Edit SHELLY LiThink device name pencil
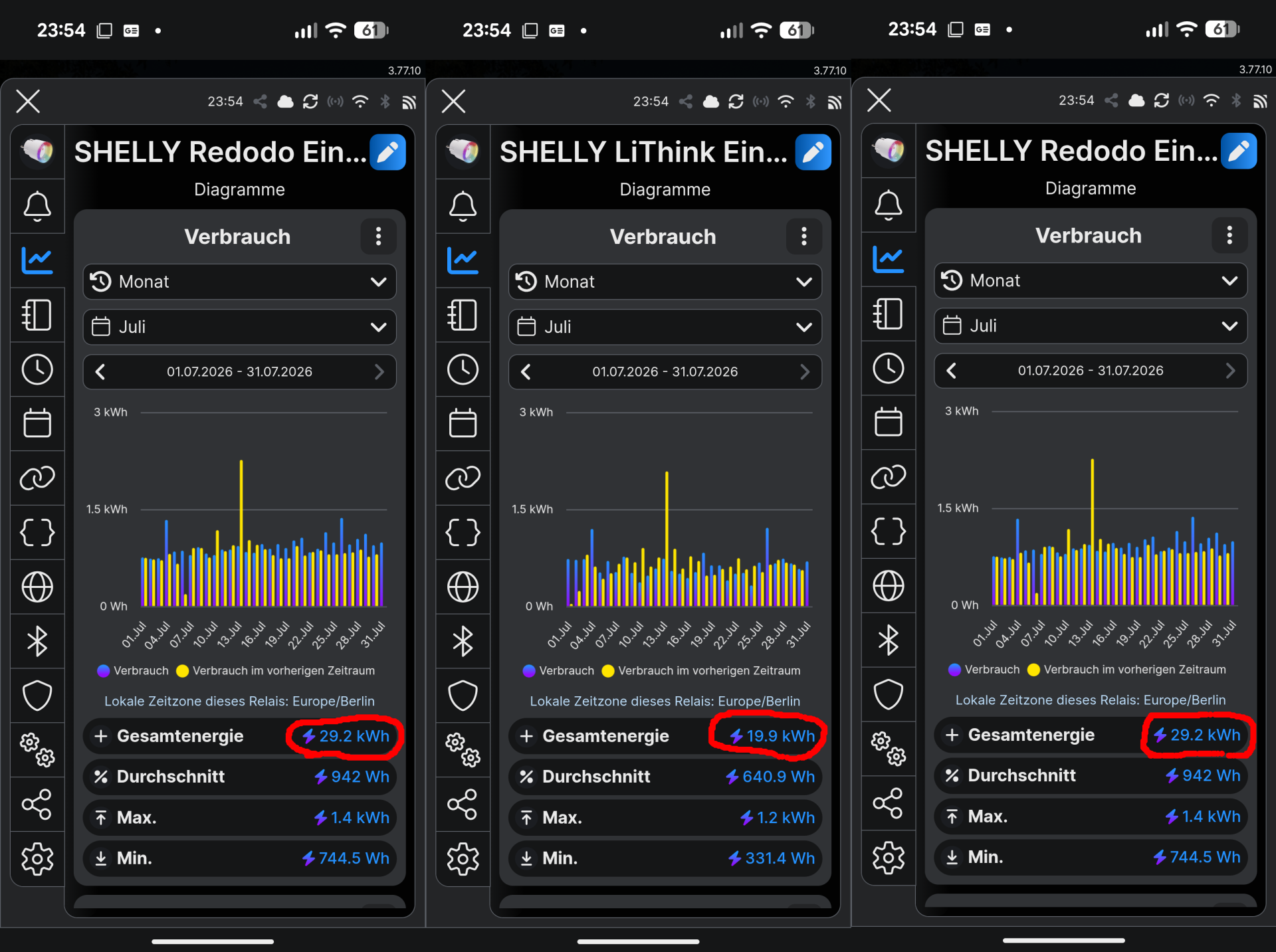The width and height of the screenshot is (1276, 952). [x=813, y=152]
